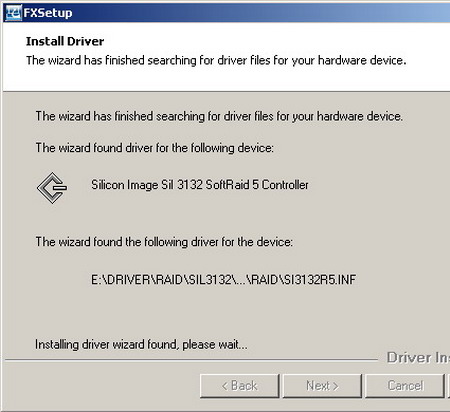Click the FXSetup icon in title bar
This screenshot has width=450, height=412.
pyautogui.click(x=13, y=13)
